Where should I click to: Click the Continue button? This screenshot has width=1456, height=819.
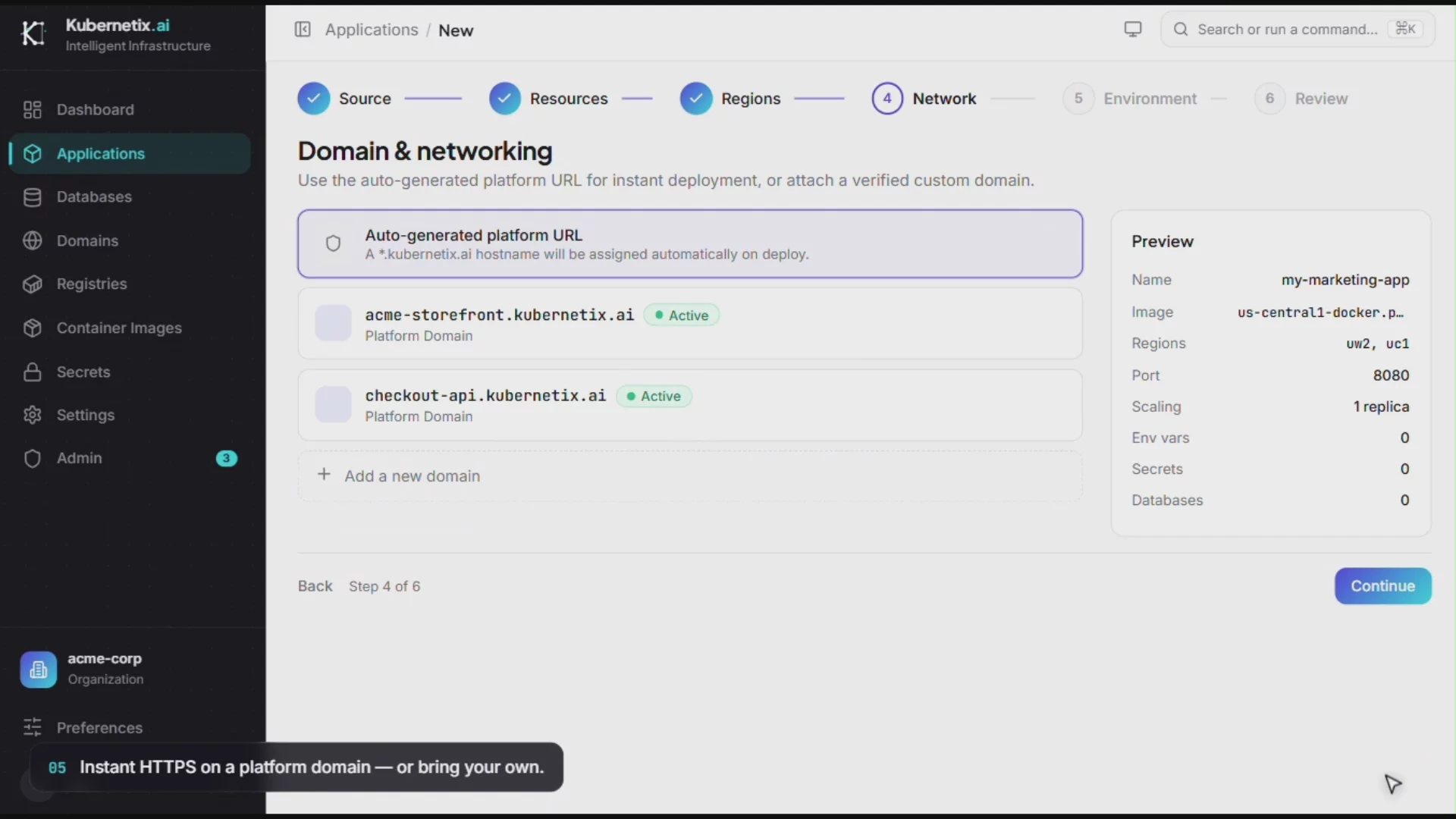point(1383,586)
